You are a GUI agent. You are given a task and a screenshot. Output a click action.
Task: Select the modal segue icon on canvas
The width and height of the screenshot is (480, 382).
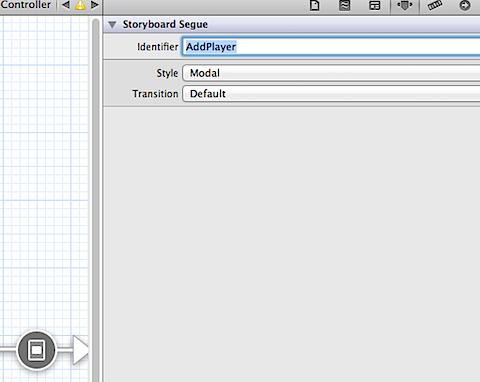pyautogui.click(x=36, y=350)
